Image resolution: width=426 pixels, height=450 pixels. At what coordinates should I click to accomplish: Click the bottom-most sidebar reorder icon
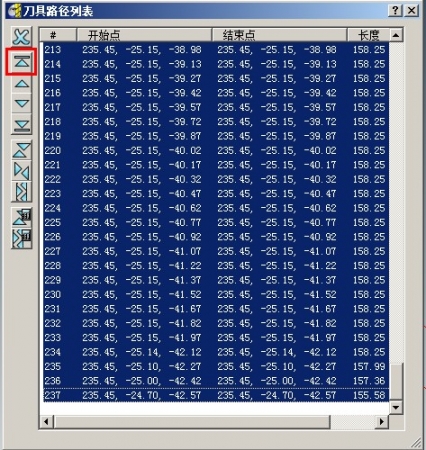(22, 239)
